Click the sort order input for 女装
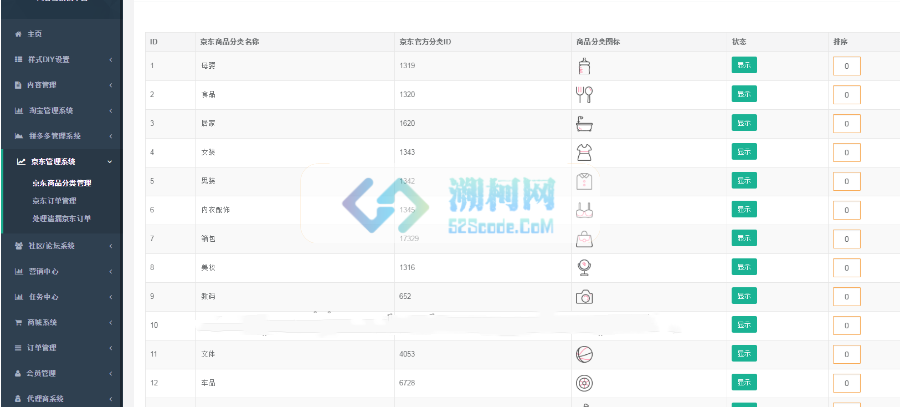This screenshot has height=407, width=900. point(847,153)
